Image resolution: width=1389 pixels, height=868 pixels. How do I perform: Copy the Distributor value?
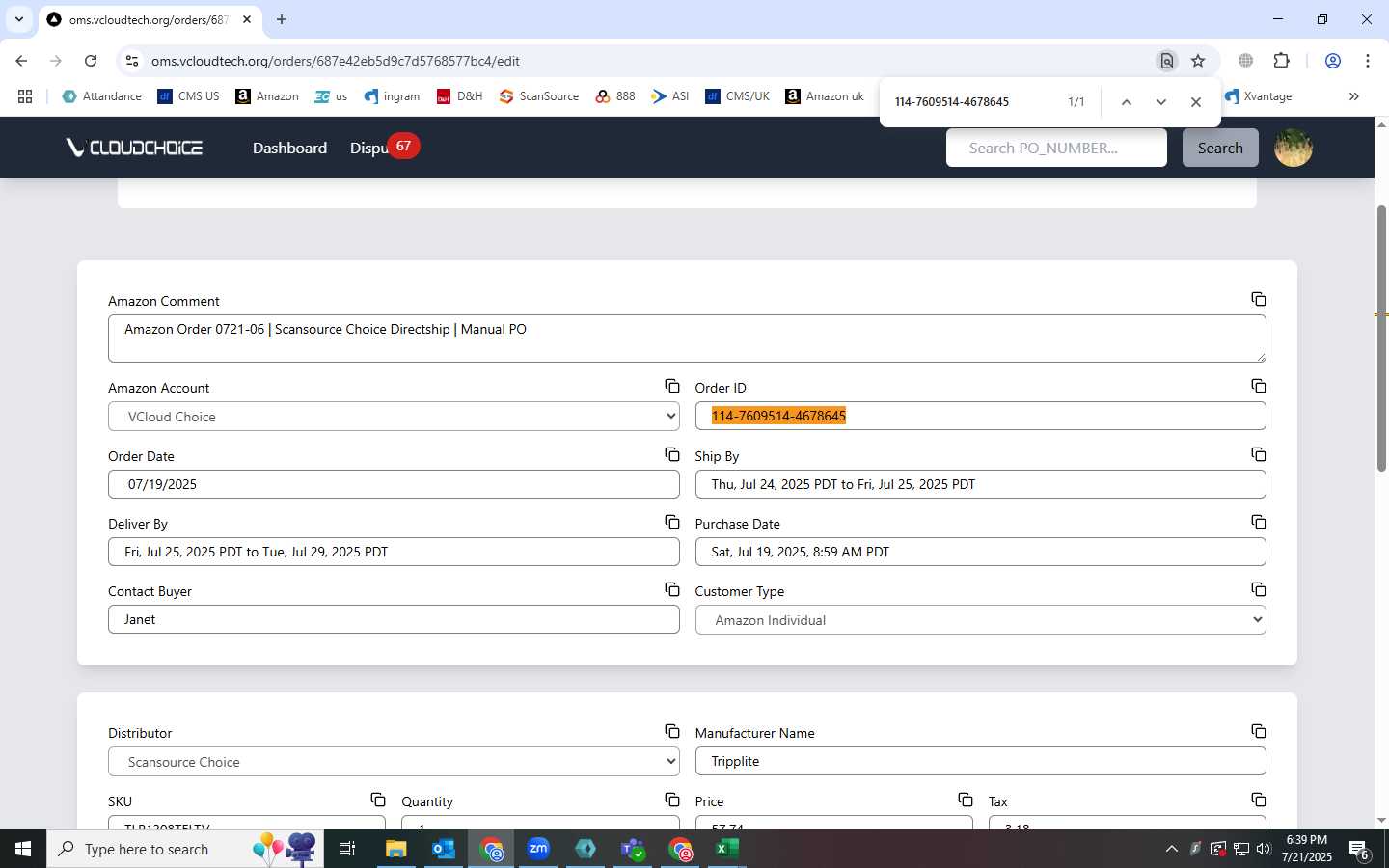click(x=671, y=731)
